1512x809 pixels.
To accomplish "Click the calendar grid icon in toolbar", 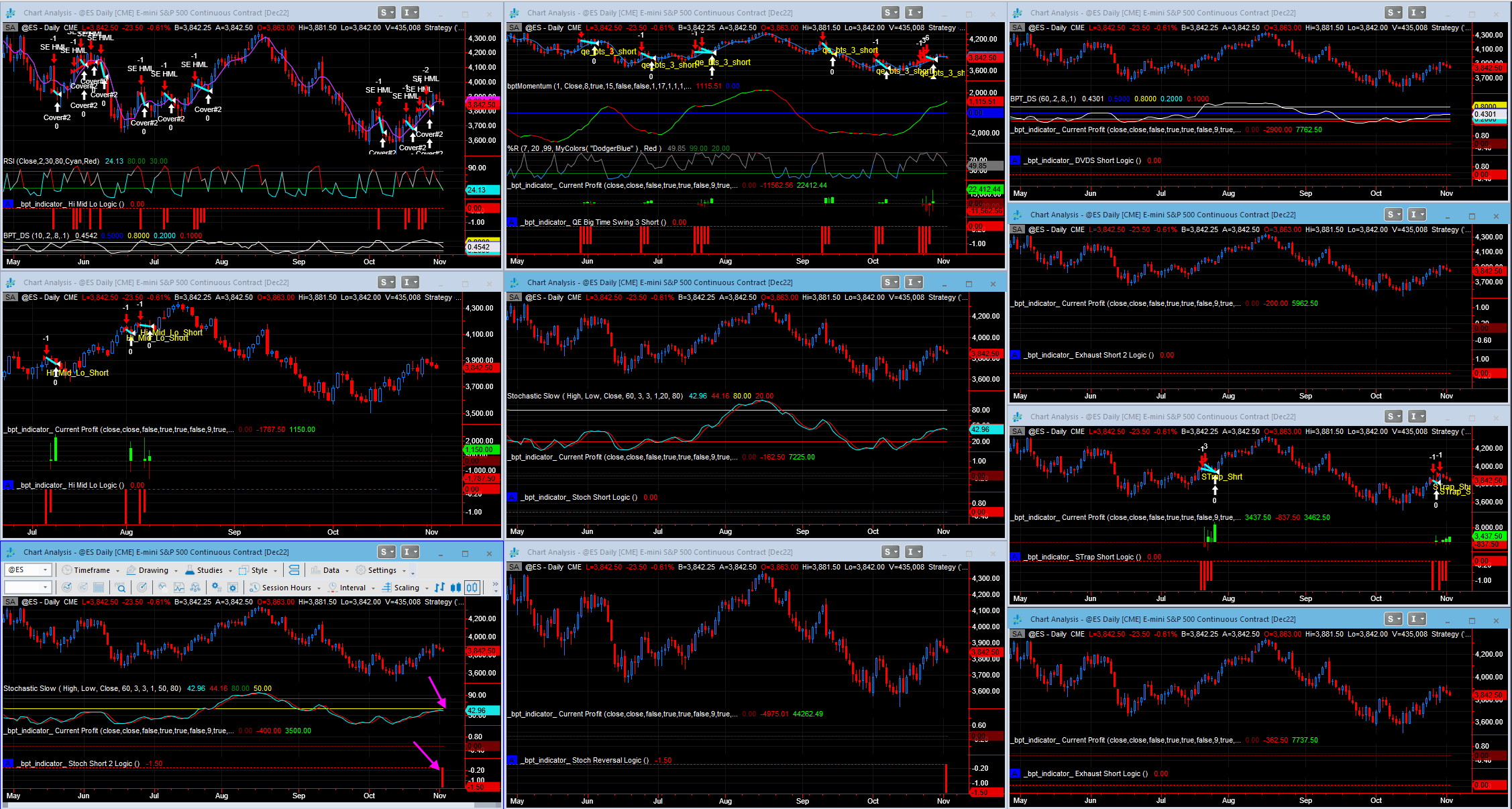I will (99, 588).
